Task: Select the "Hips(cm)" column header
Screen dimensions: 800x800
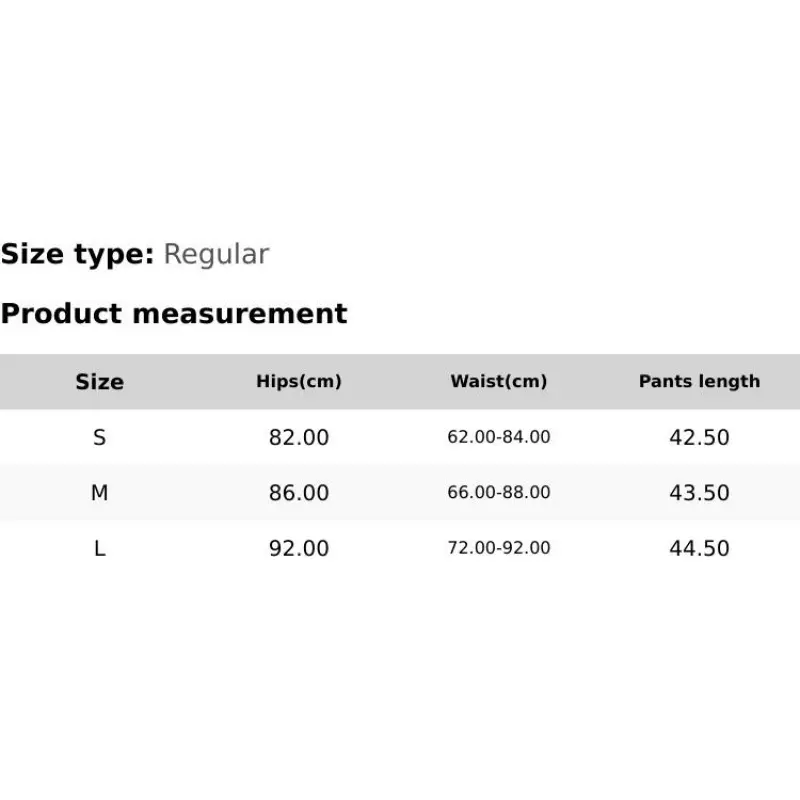Action: point(299,382)
